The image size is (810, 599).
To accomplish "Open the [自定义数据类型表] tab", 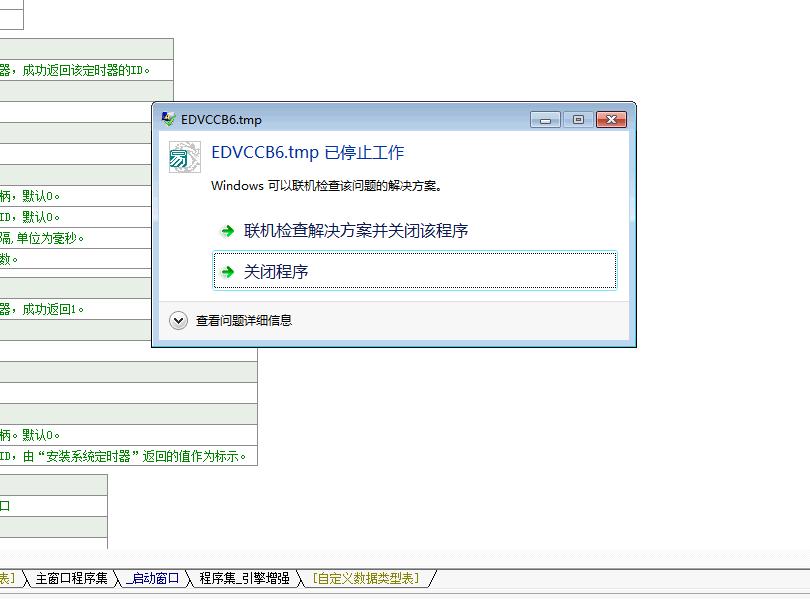I will click(x=366, y=578).
